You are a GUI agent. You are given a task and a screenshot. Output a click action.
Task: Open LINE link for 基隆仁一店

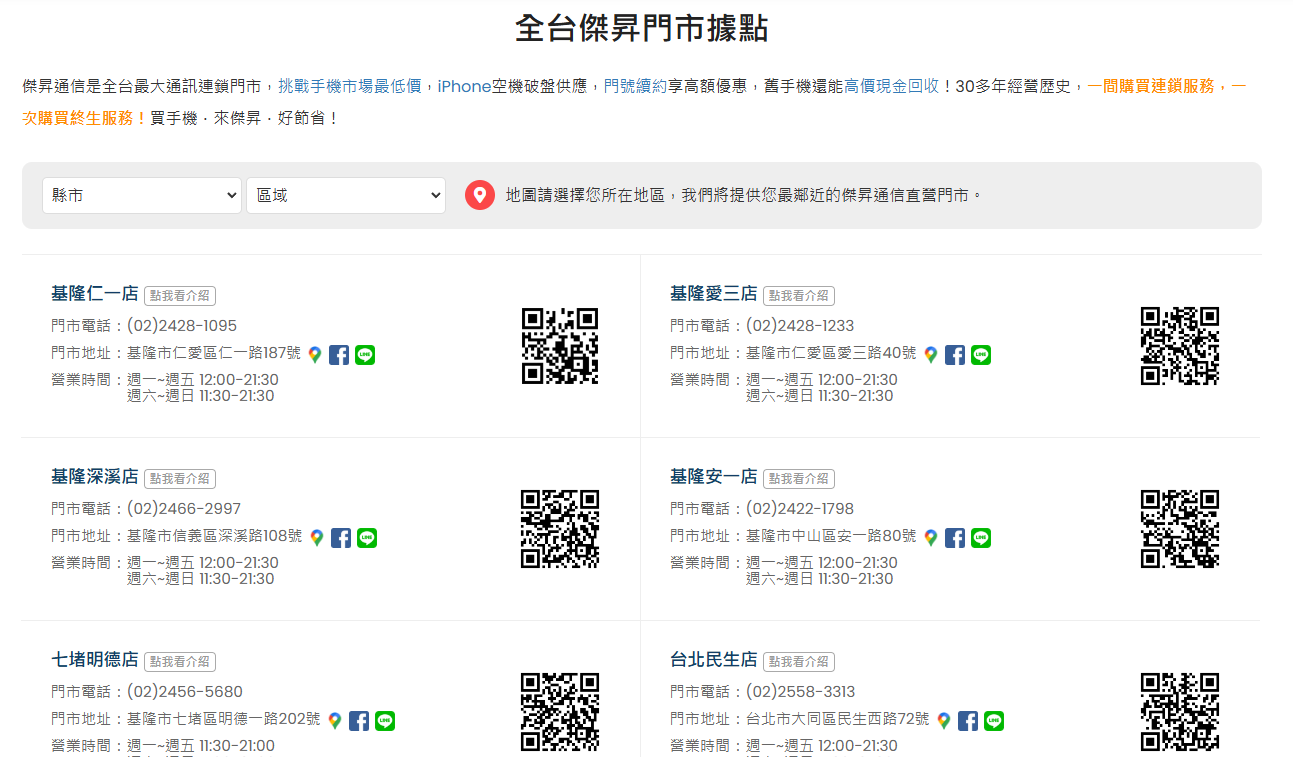[x=365, y=354]
